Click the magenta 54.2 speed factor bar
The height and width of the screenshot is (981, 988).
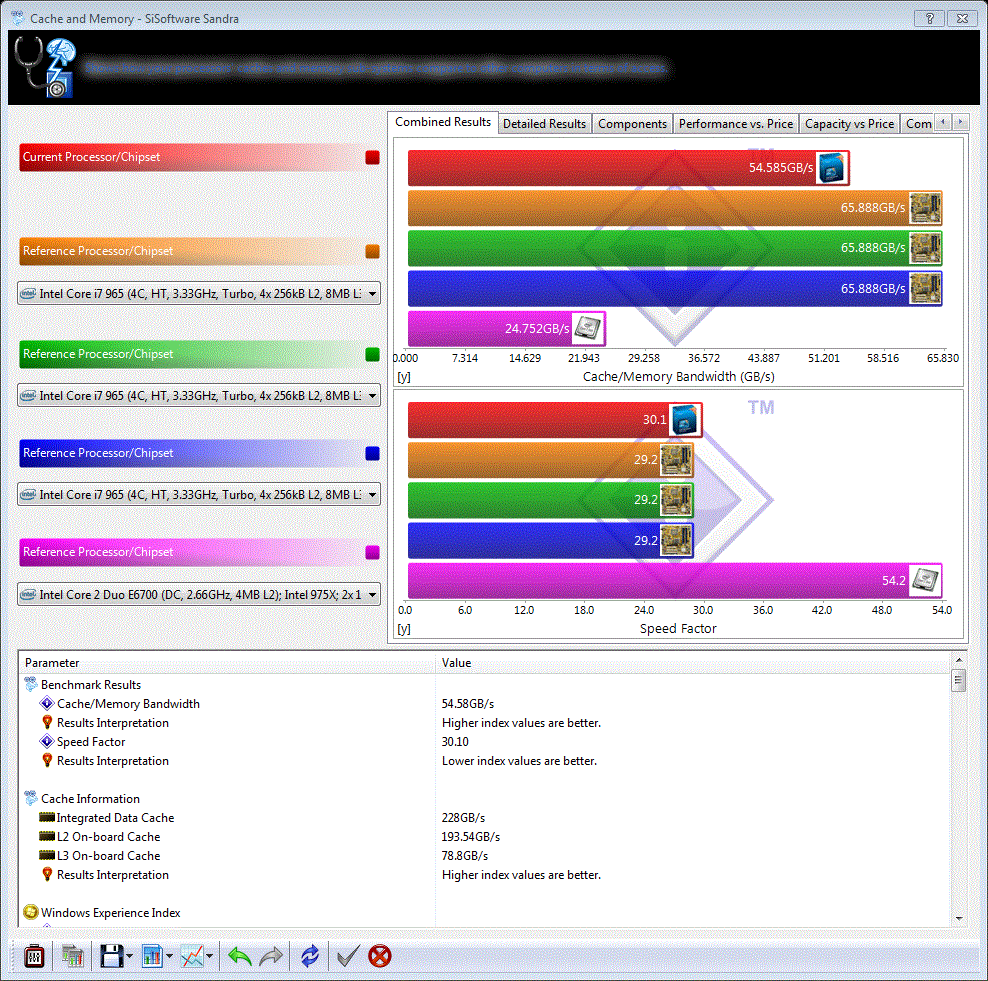[x=675, y=580]
